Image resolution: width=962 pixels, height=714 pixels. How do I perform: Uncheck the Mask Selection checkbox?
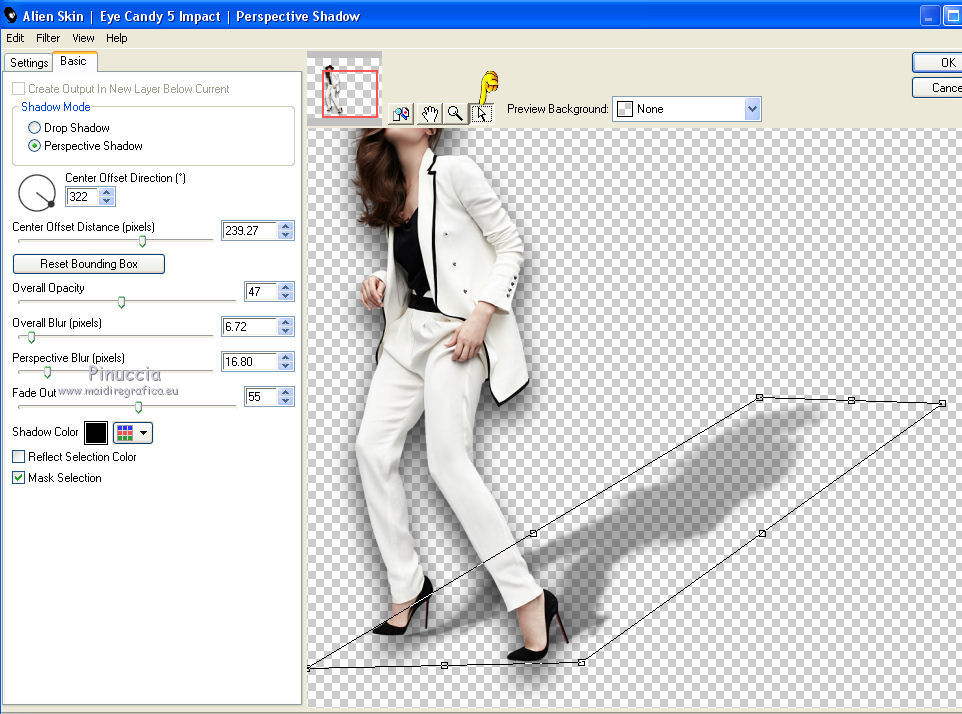pos(19,478)
